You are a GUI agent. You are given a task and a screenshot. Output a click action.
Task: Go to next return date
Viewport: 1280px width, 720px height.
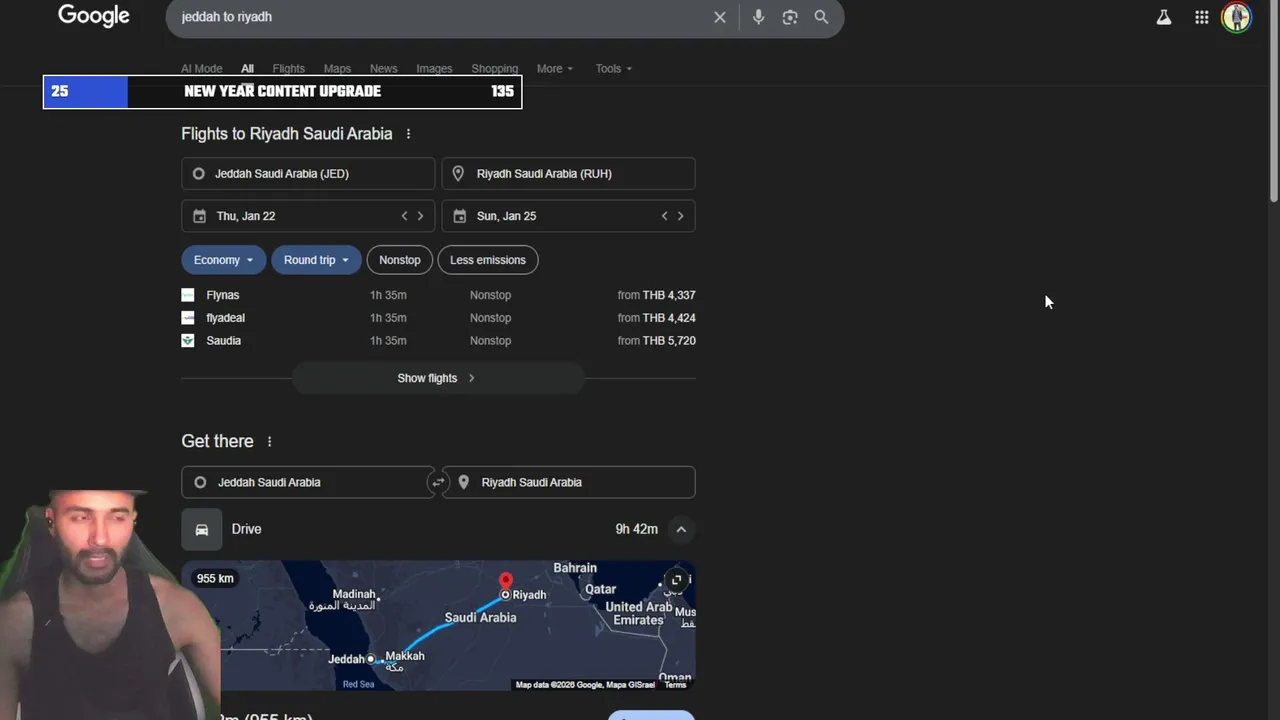click(x=680, y=216)
